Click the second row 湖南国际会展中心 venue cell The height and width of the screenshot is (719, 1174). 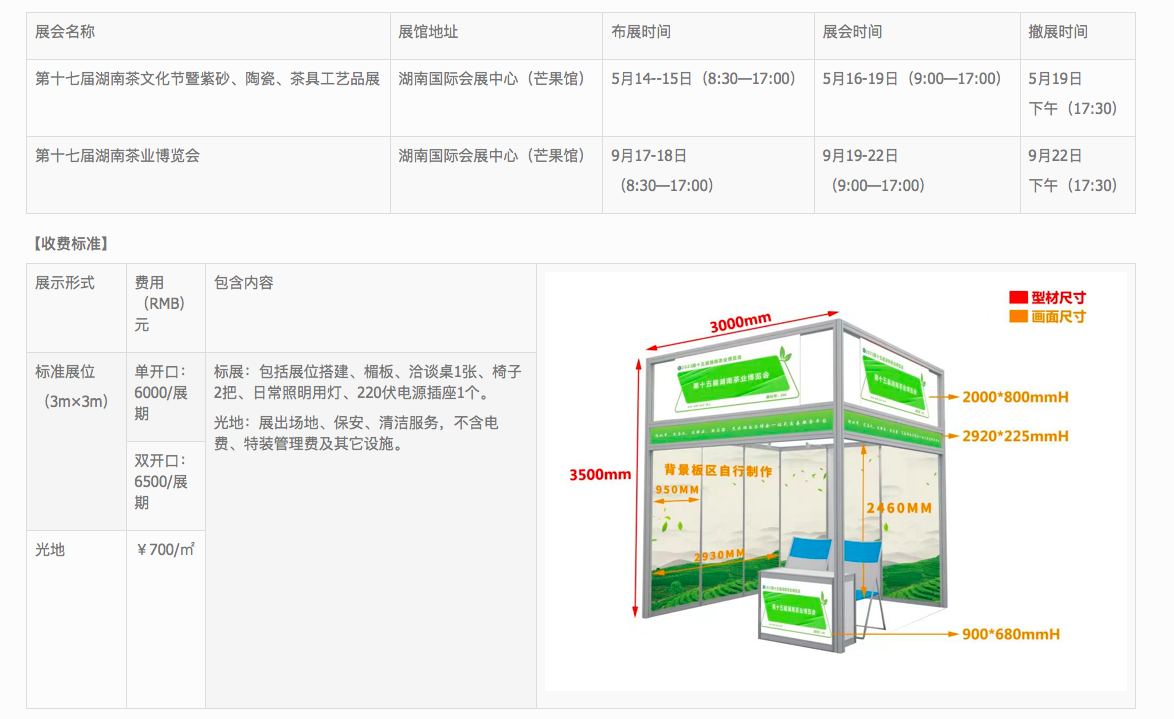click(x=496, y=175)
